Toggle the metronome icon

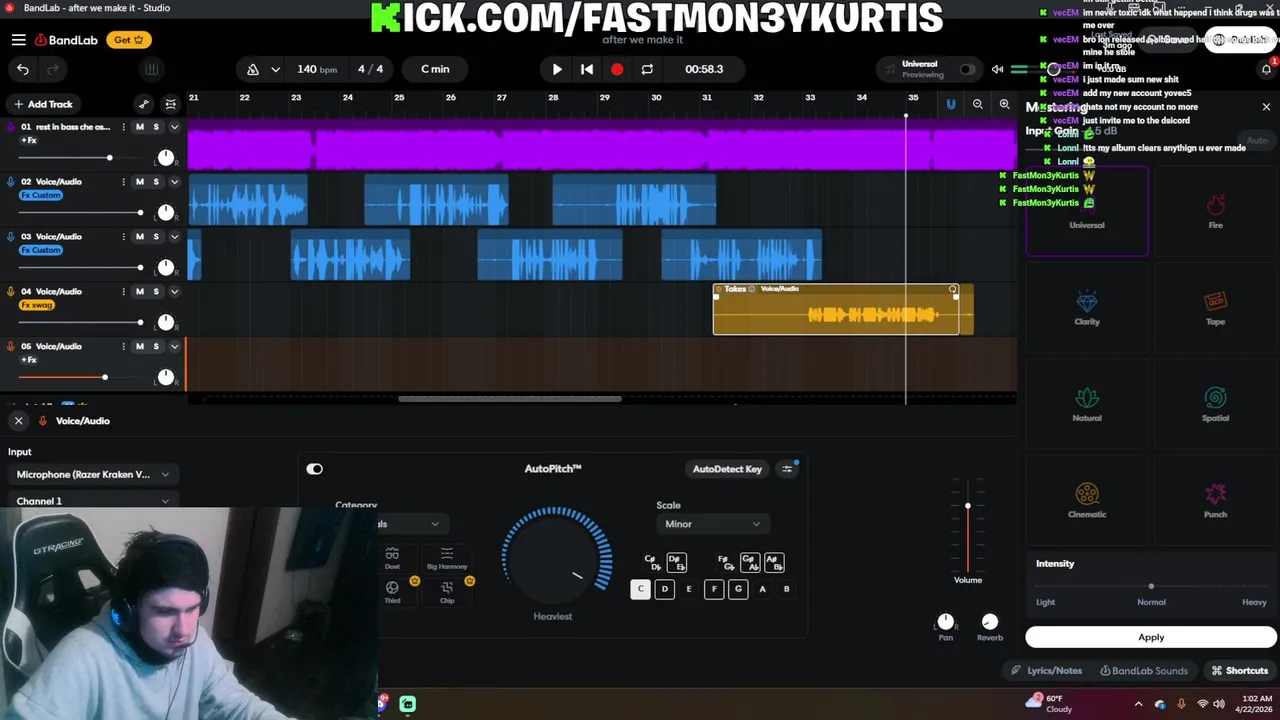point(253,69)
